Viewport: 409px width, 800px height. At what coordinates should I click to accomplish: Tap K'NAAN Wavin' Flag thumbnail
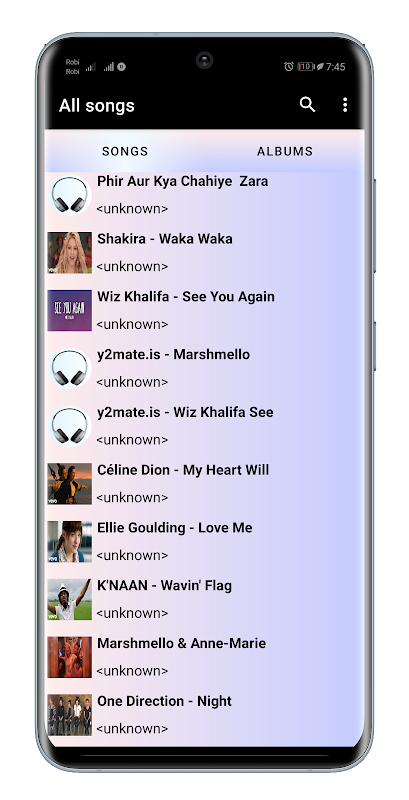click(70, 599)
